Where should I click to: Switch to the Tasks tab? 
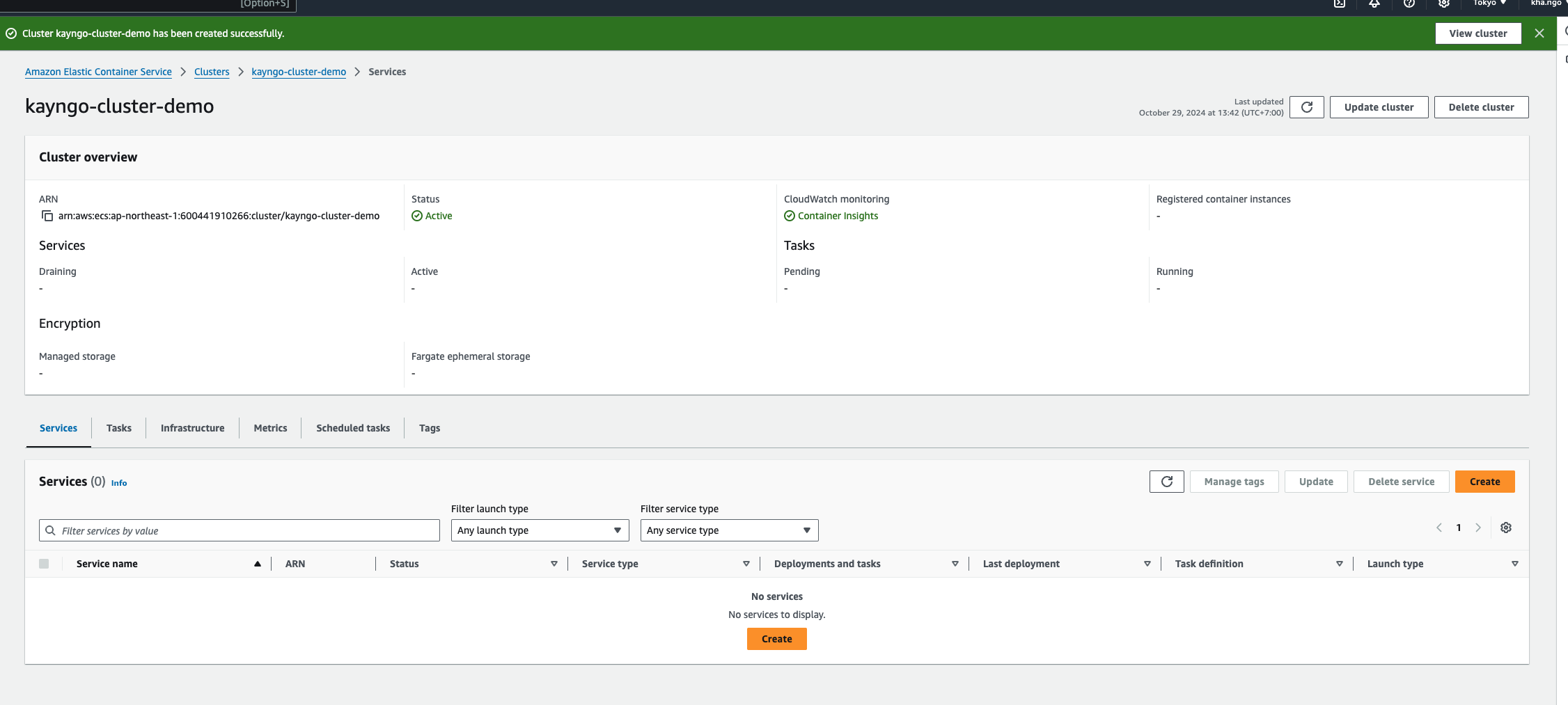[x=119, y=428]
